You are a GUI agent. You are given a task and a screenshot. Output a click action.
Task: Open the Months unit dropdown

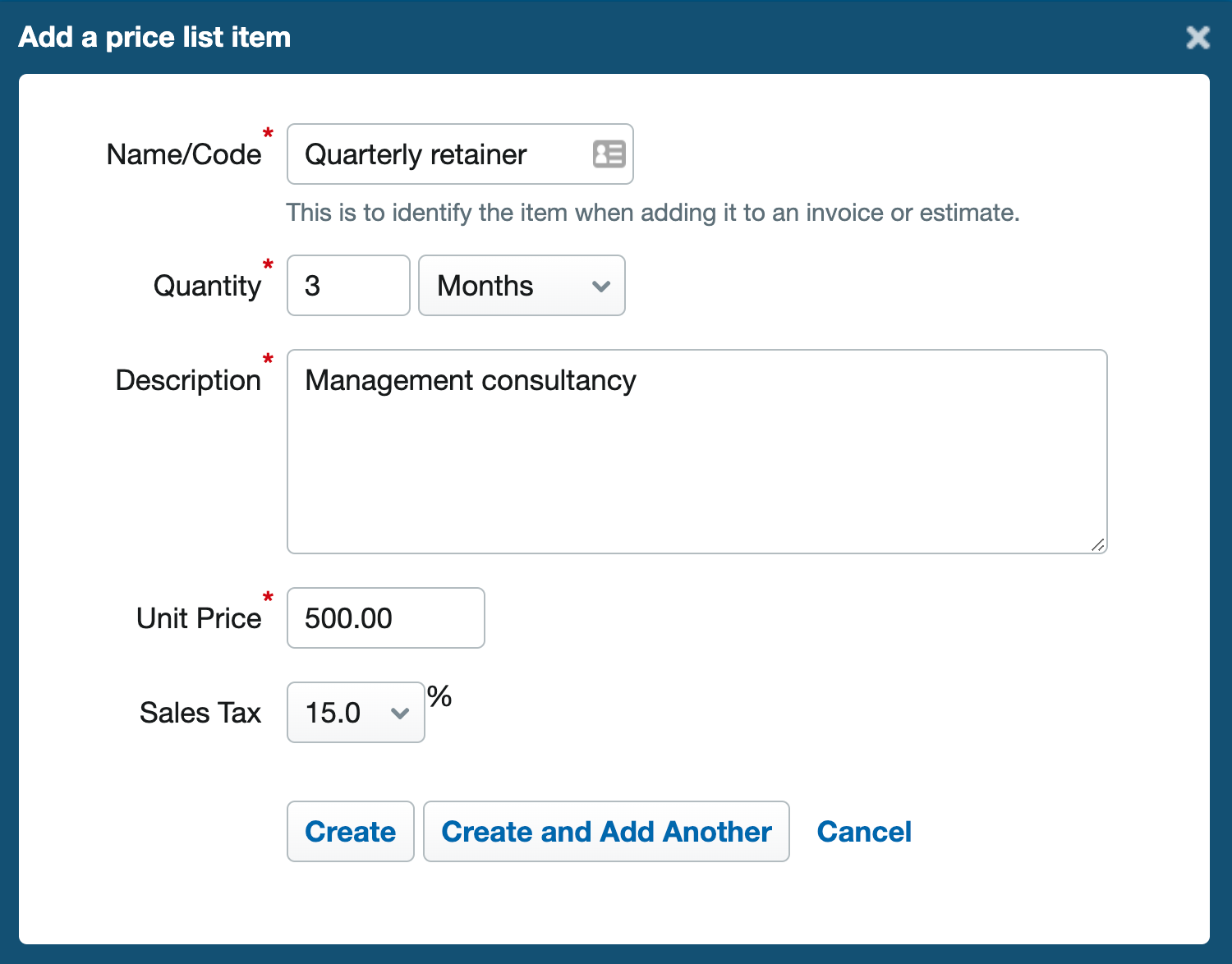[x=522, y=286]
